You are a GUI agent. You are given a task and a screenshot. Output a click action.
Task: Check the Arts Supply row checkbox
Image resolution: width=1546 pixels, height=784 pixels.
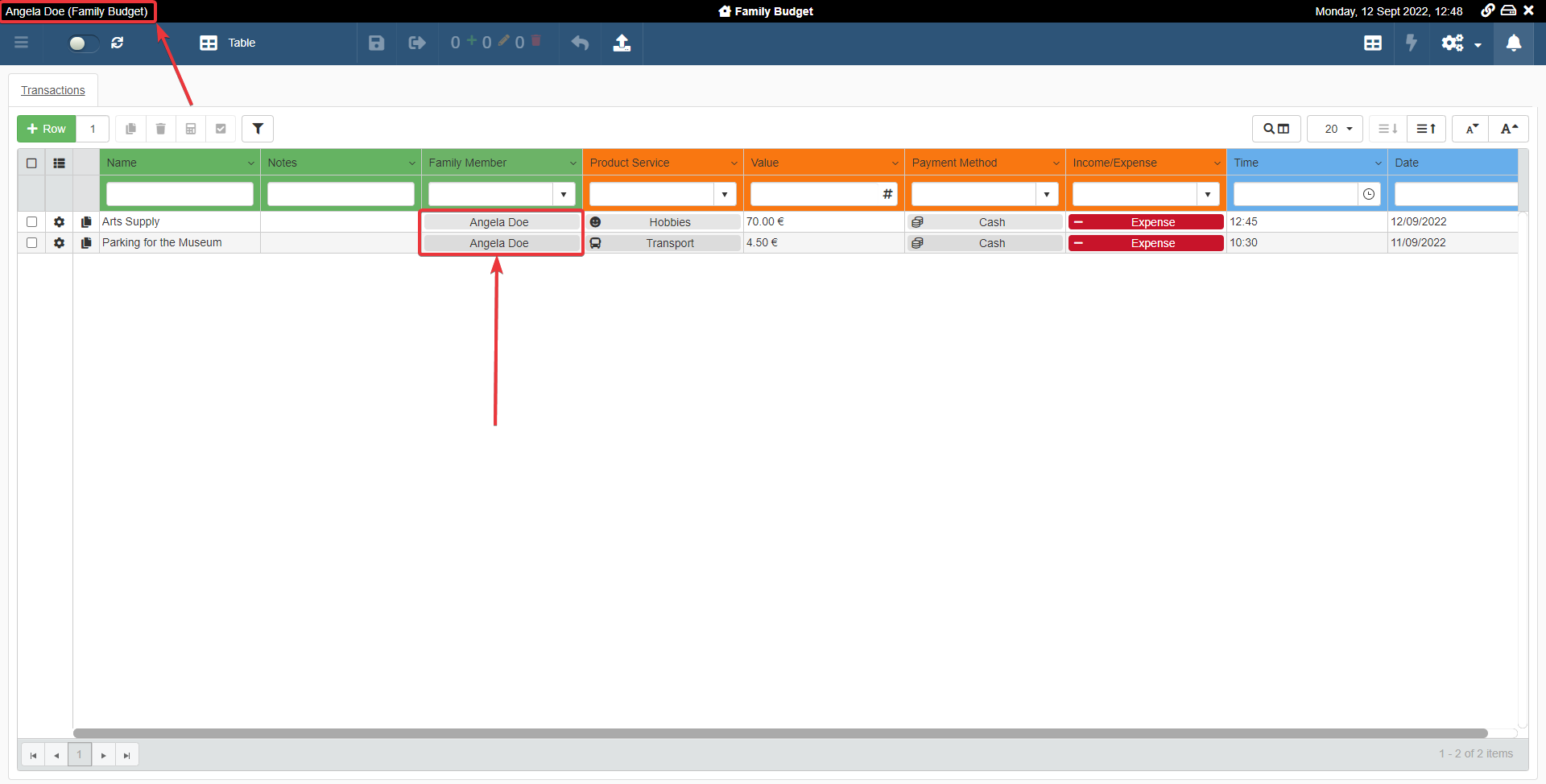pyautogui.click(x=32, y=222)
